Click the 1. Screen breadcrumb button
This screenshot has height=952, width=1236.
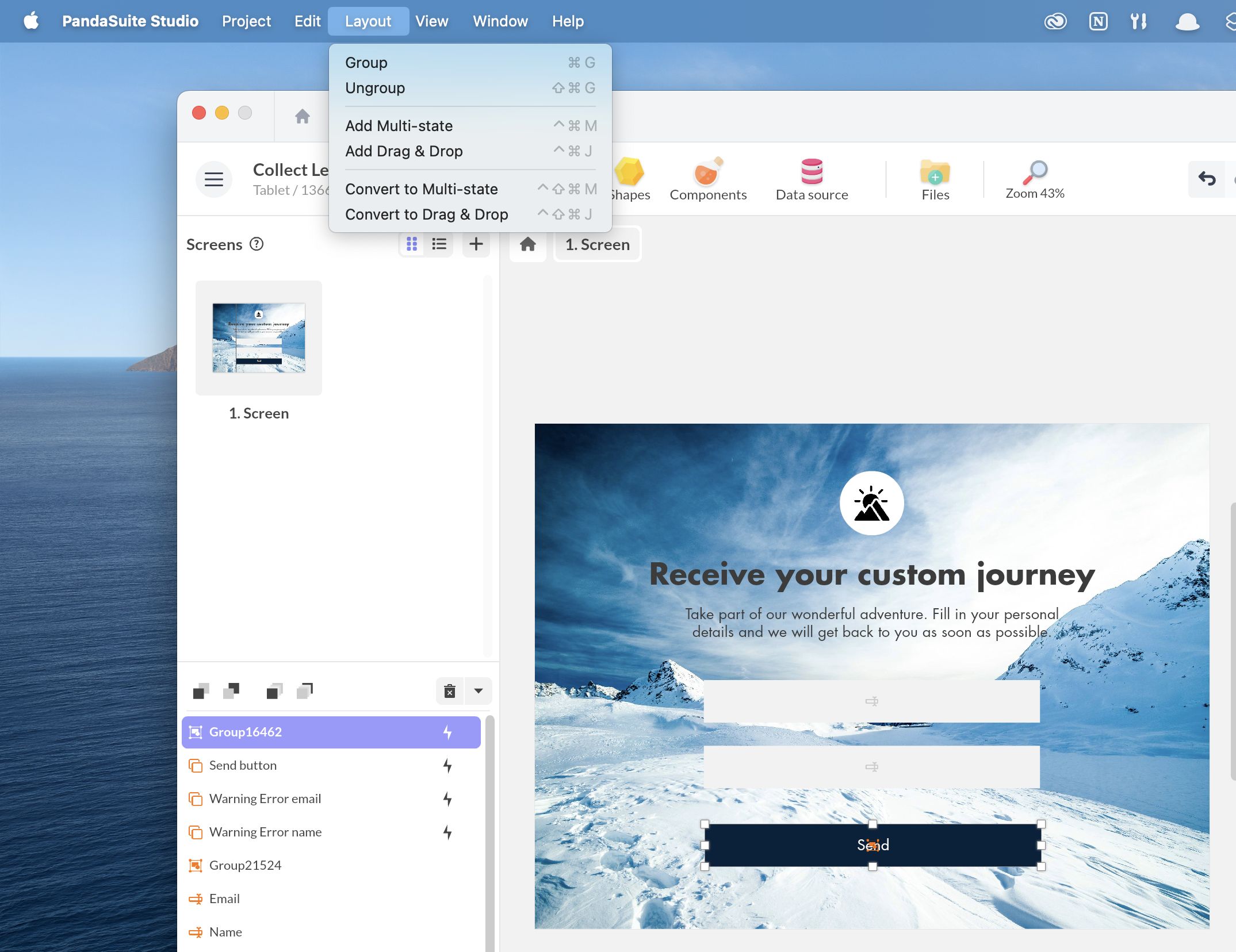point(597,244)
